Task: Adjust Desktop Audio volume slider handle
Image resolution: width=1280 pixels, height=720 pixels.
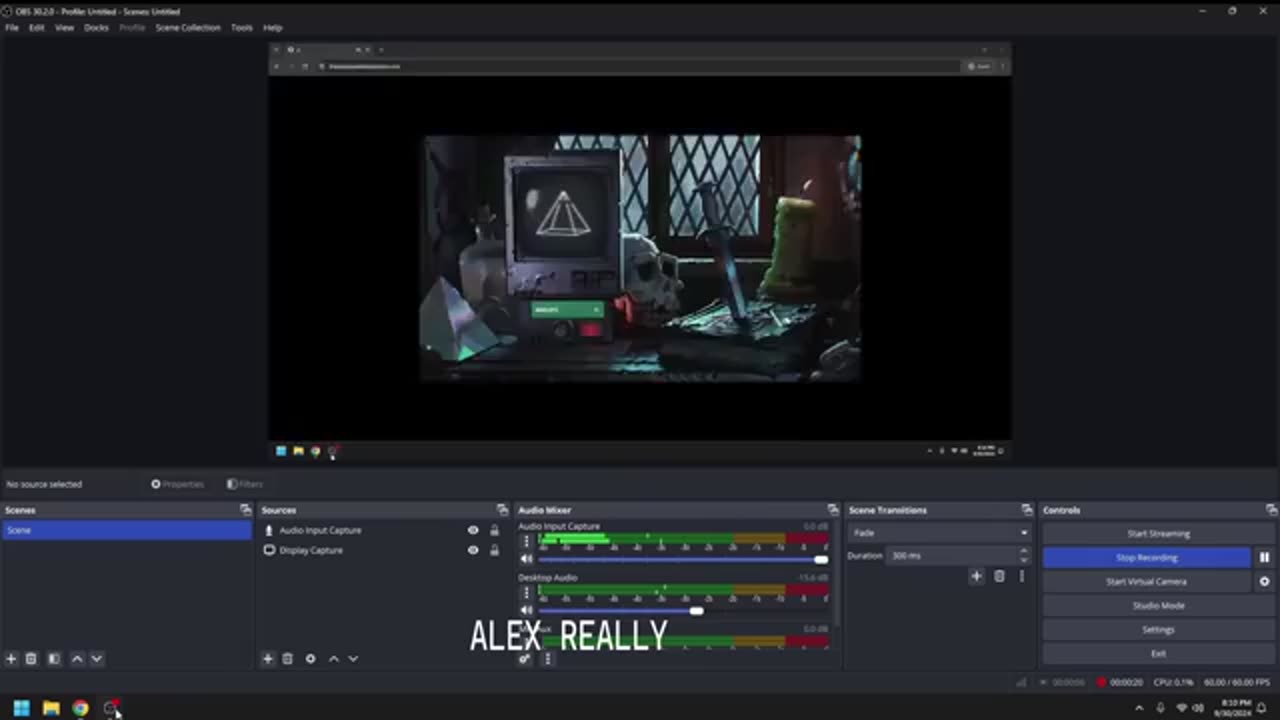Action: point(696,611)
